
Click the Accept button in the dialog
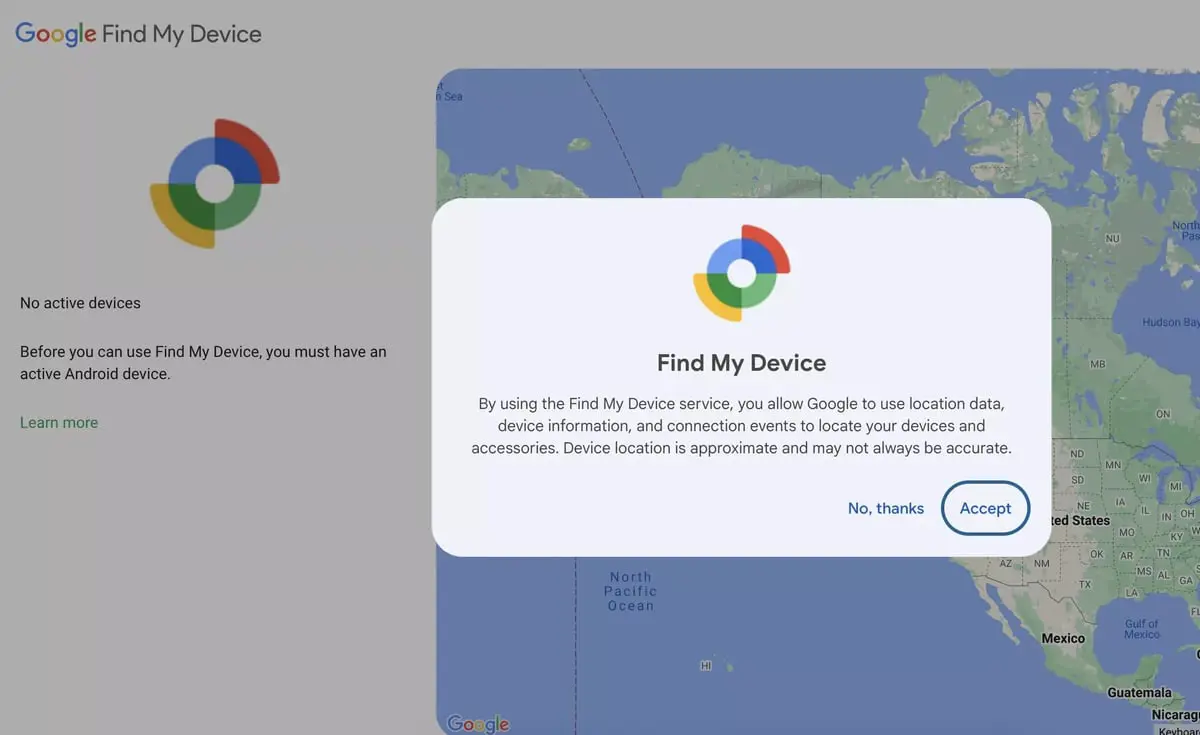pos(985,508)
